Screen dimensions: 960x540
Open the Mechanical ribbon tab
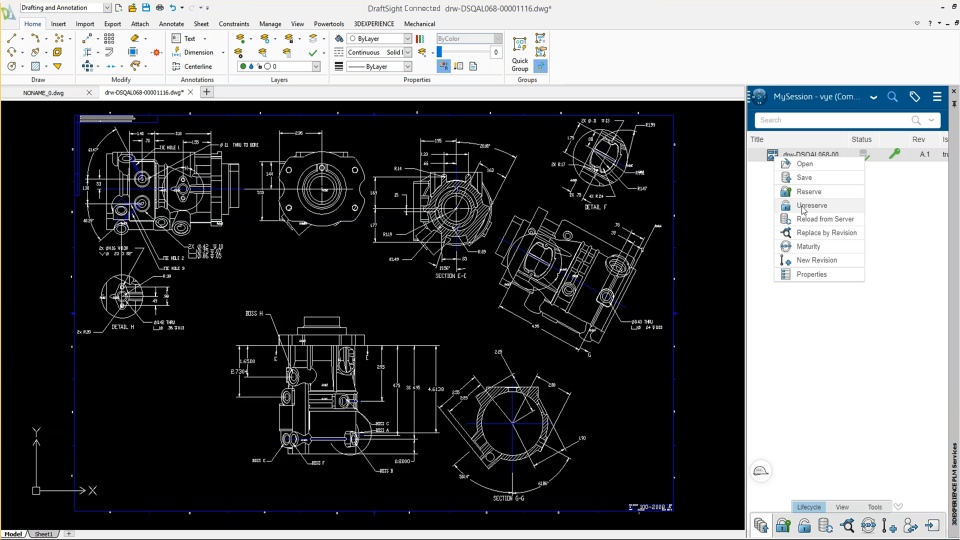(419, 24)
